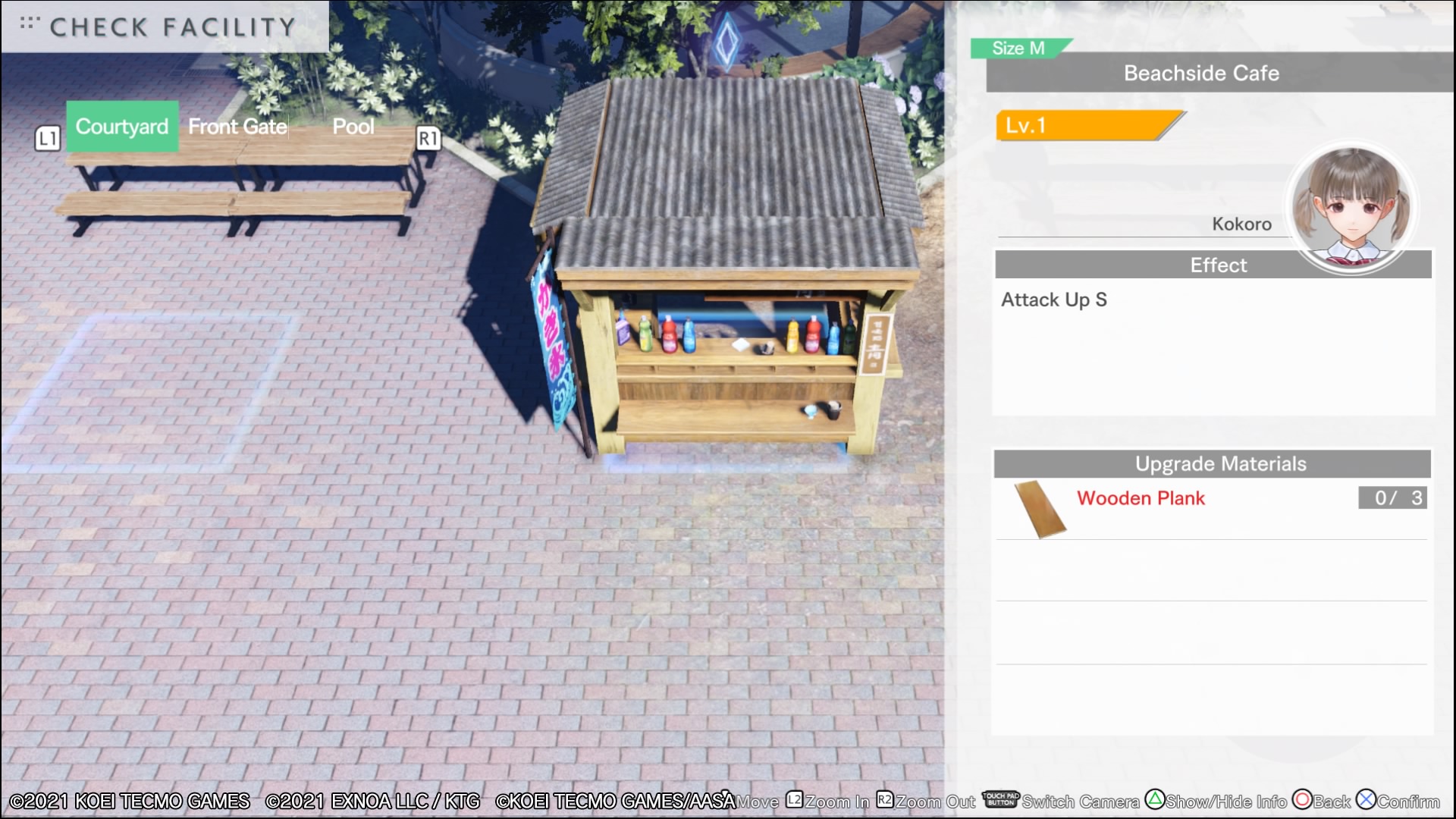Viewport: 1456px width, 819px height.
Task: Click the Show/Hide Info label
Action: pos(1226,802)
